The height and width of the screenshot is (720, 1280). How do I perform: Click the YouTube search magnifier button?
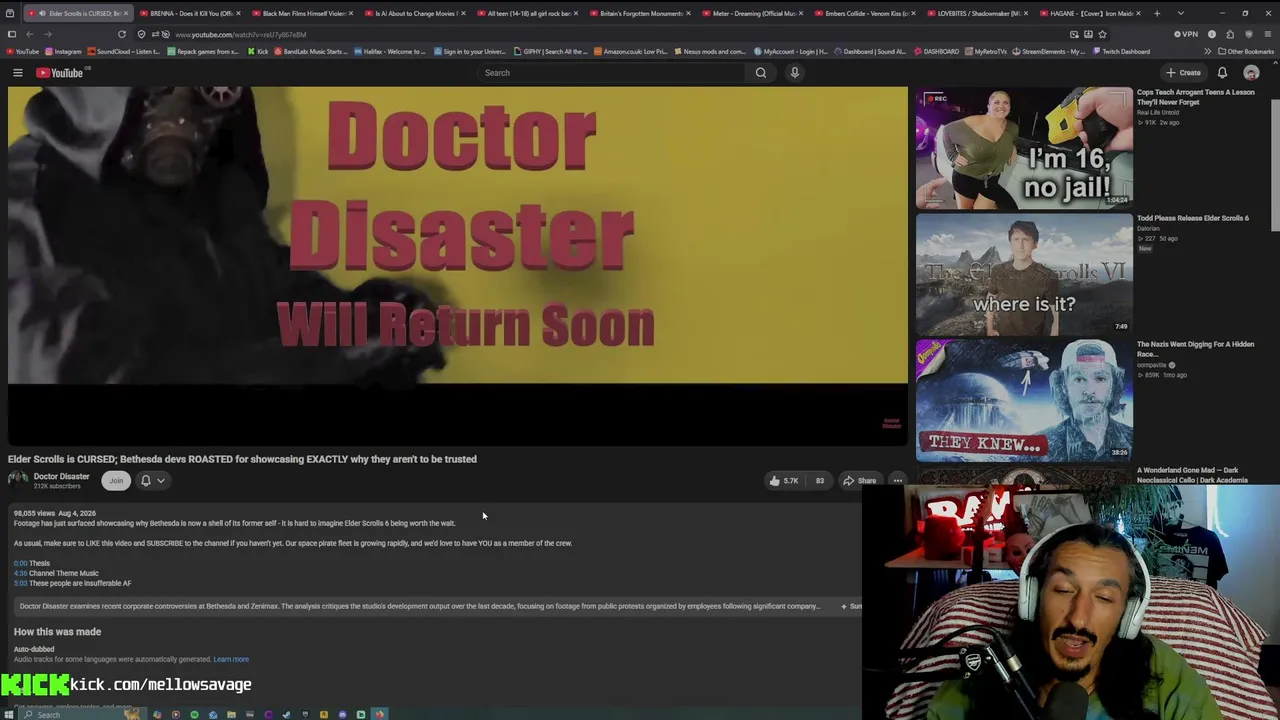pyautogui.click(x=761, y=73)
